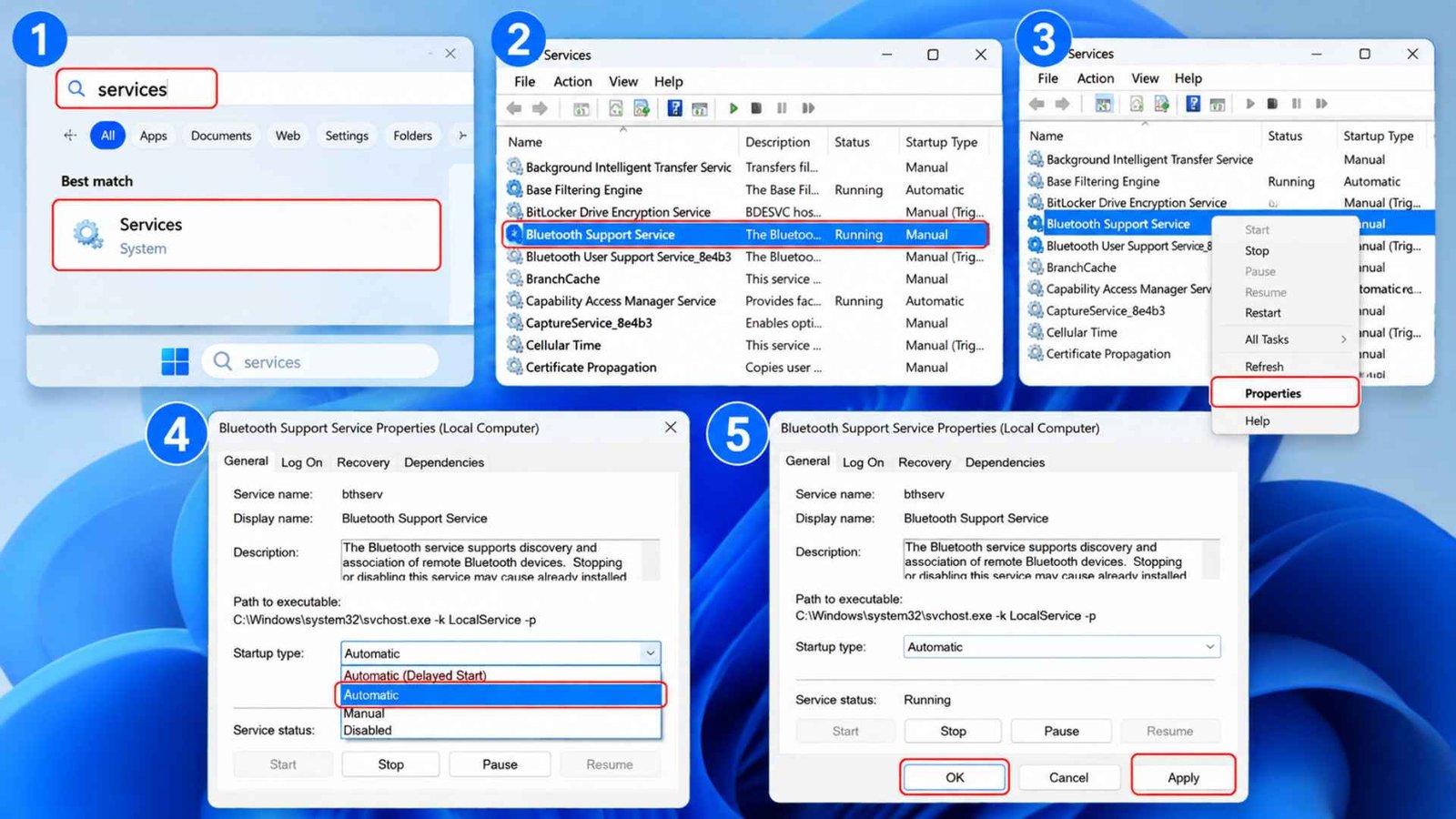The height and width of the screenshot is (819, 1456).
Task: Click Restart Service icon in Services window with context menu
Action: [x=1322, y=104]
